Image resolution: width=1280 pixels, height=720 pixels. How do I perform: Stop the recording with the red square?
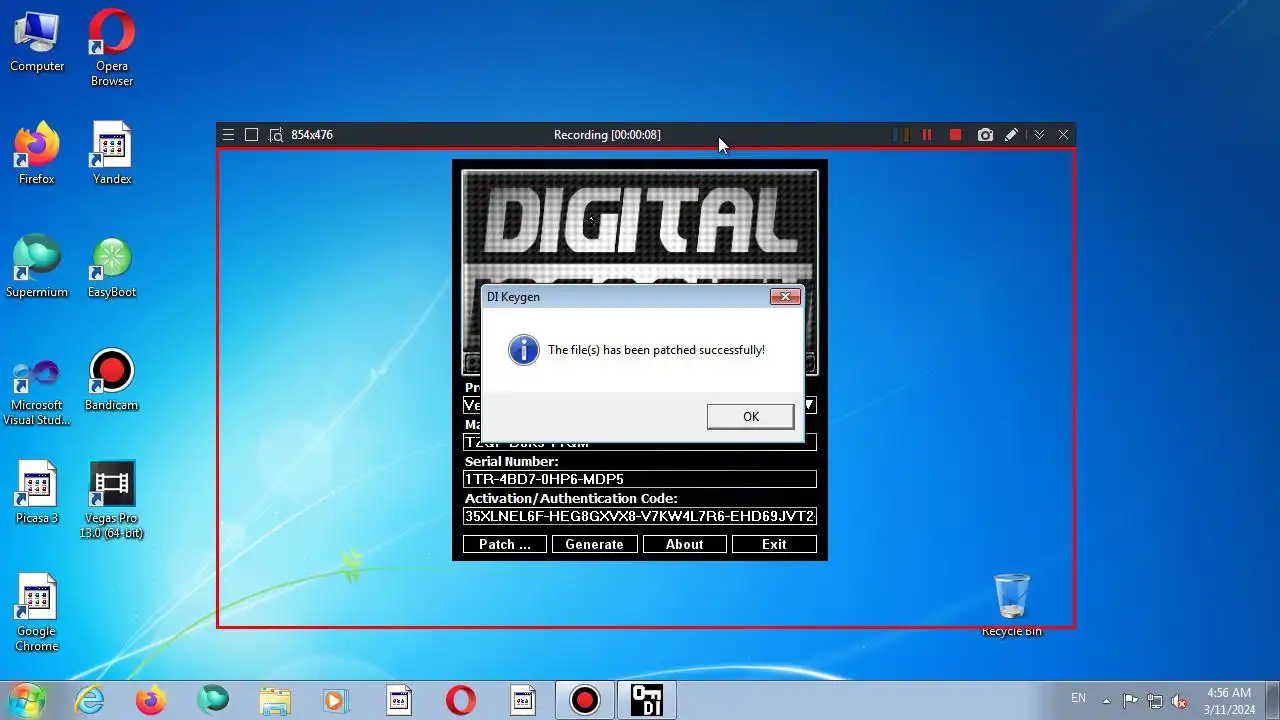pos(955,135)
